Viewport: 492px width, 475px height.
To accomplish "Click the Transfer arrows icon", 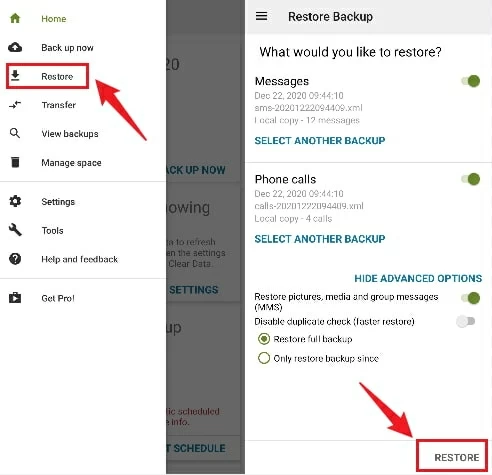I will coord(15,105).
